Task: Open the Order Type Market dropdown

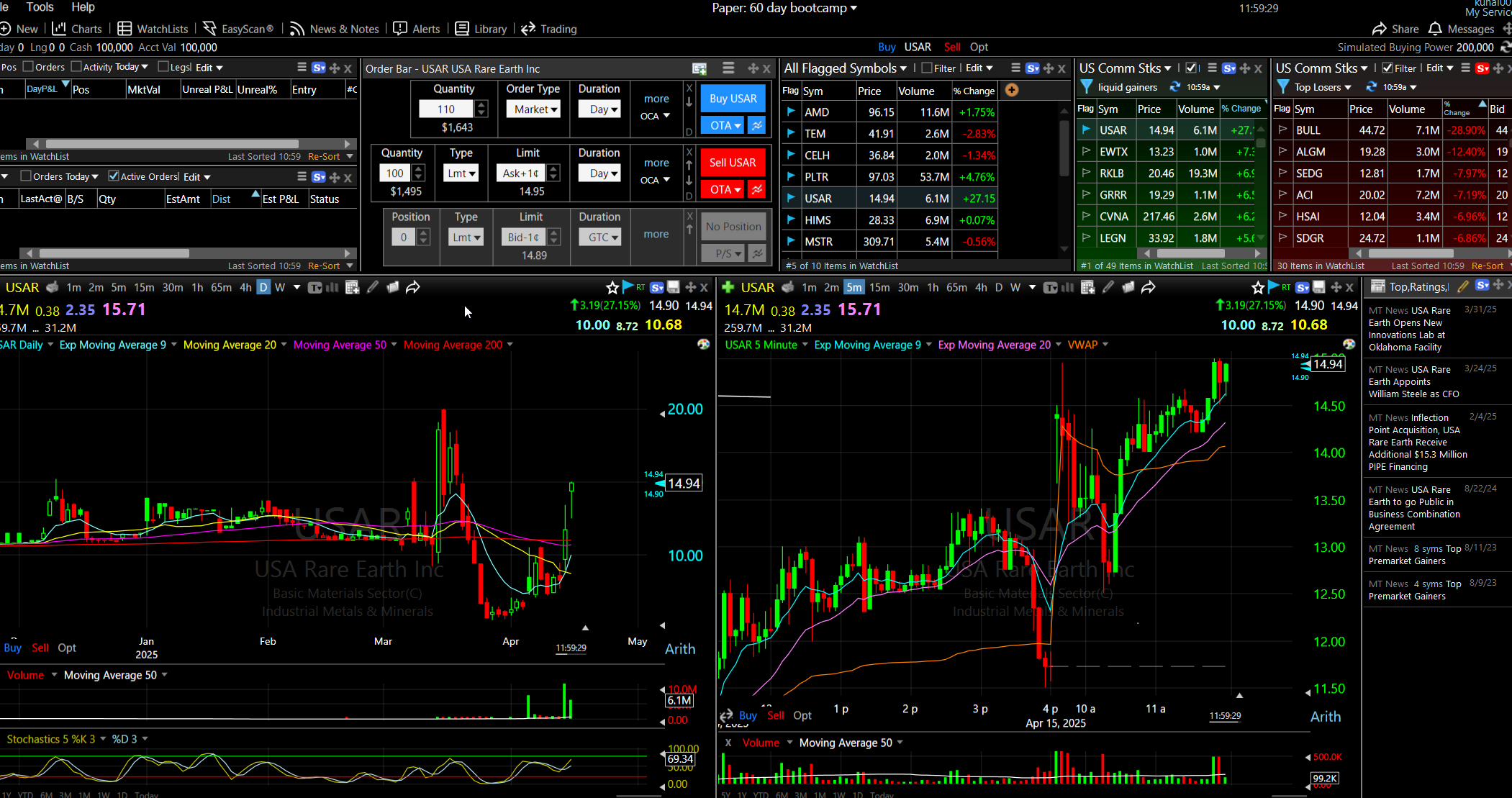Action: [x=534, y=109]
